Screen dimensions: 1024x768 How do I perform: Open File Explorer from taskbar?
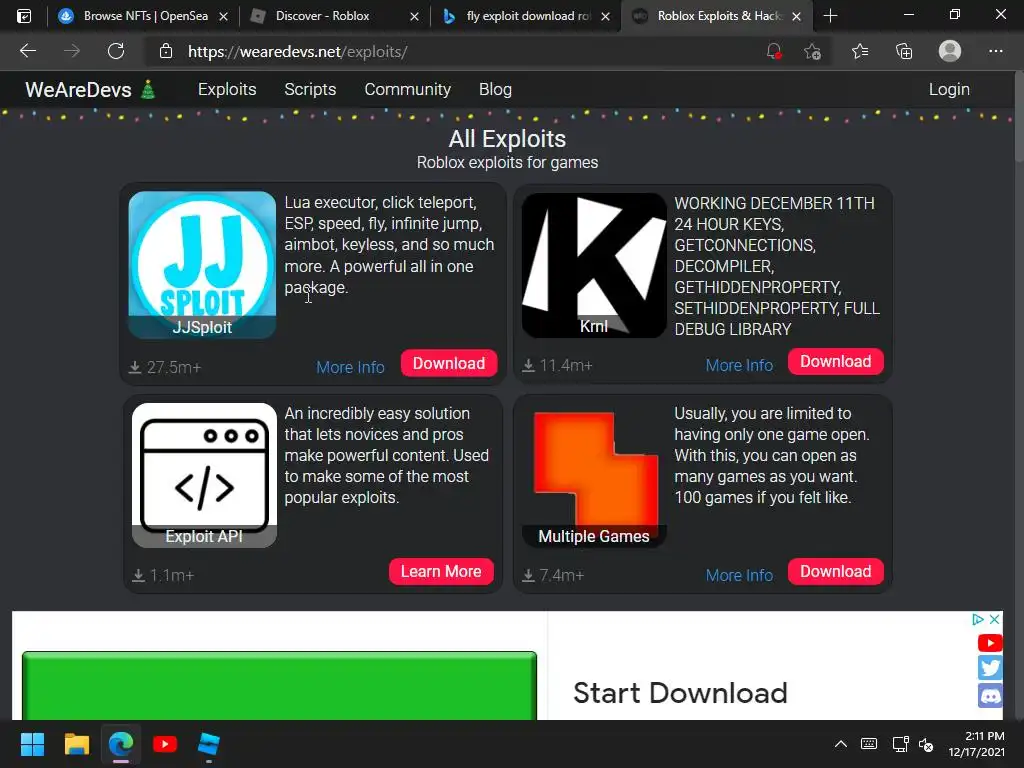point(76,744)
